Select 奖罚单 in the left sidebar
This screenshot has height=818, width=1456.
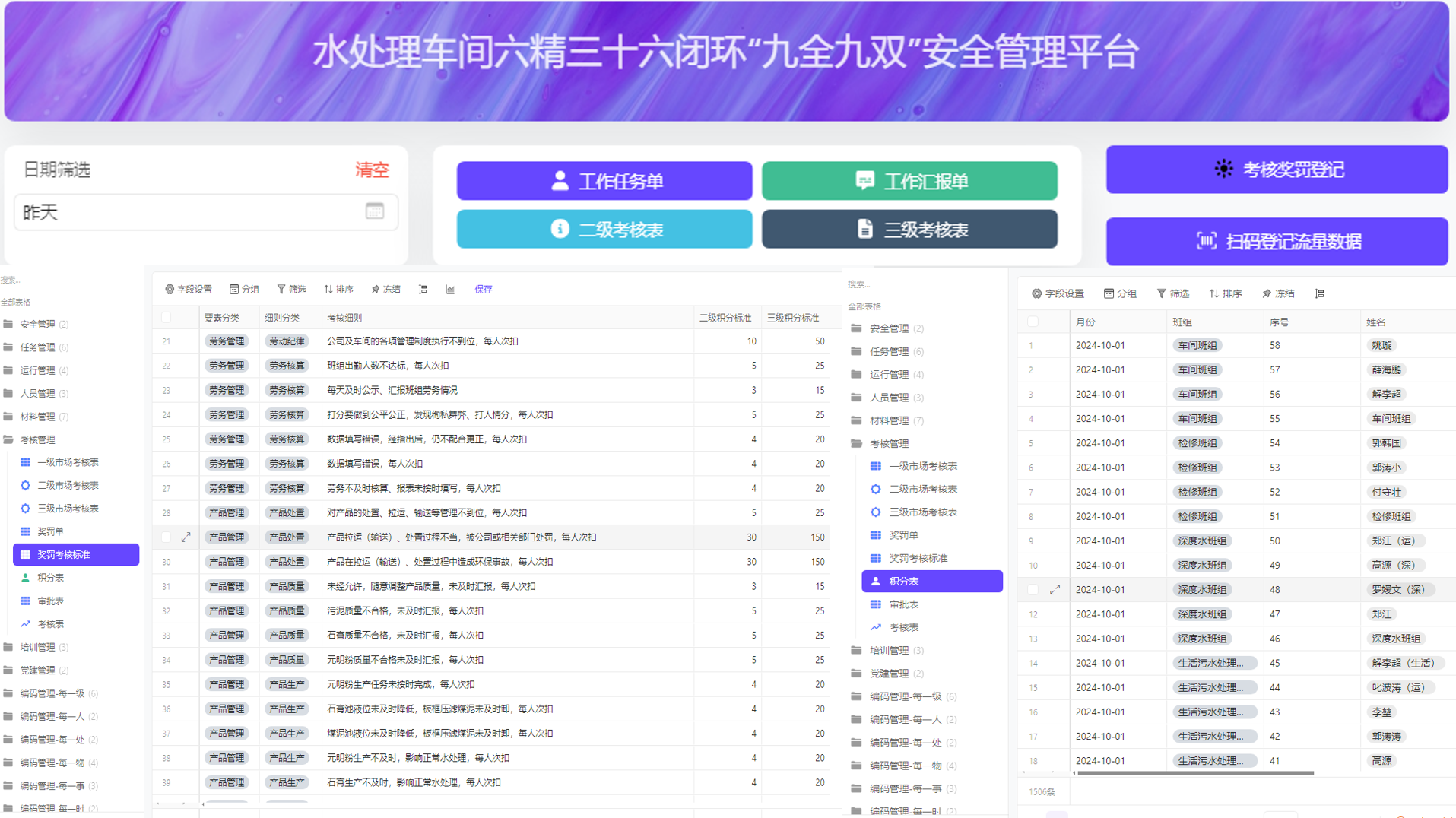click(51, 531)
